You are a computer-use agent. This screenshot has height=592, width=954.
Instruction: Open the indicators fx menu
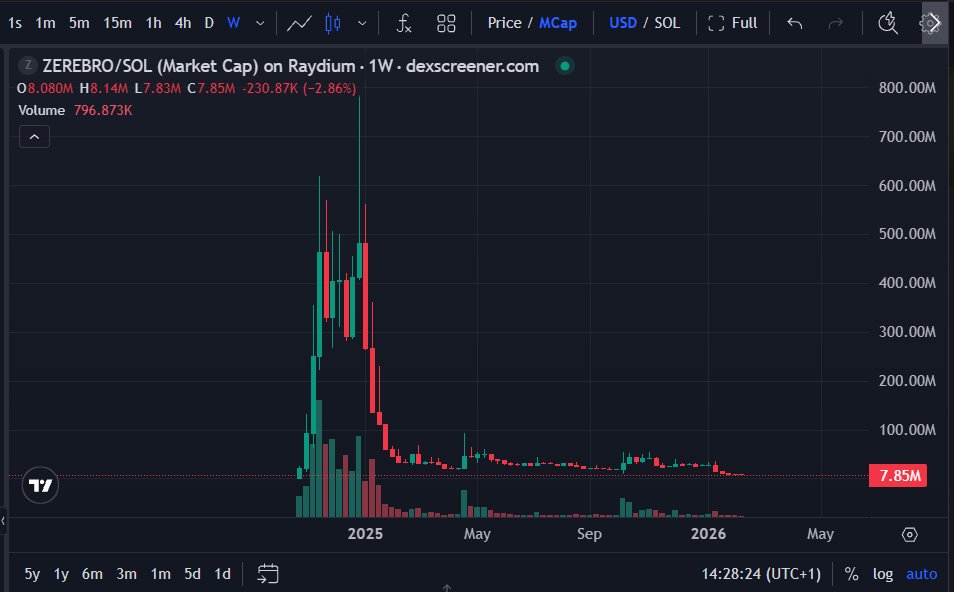coord(404,23)
